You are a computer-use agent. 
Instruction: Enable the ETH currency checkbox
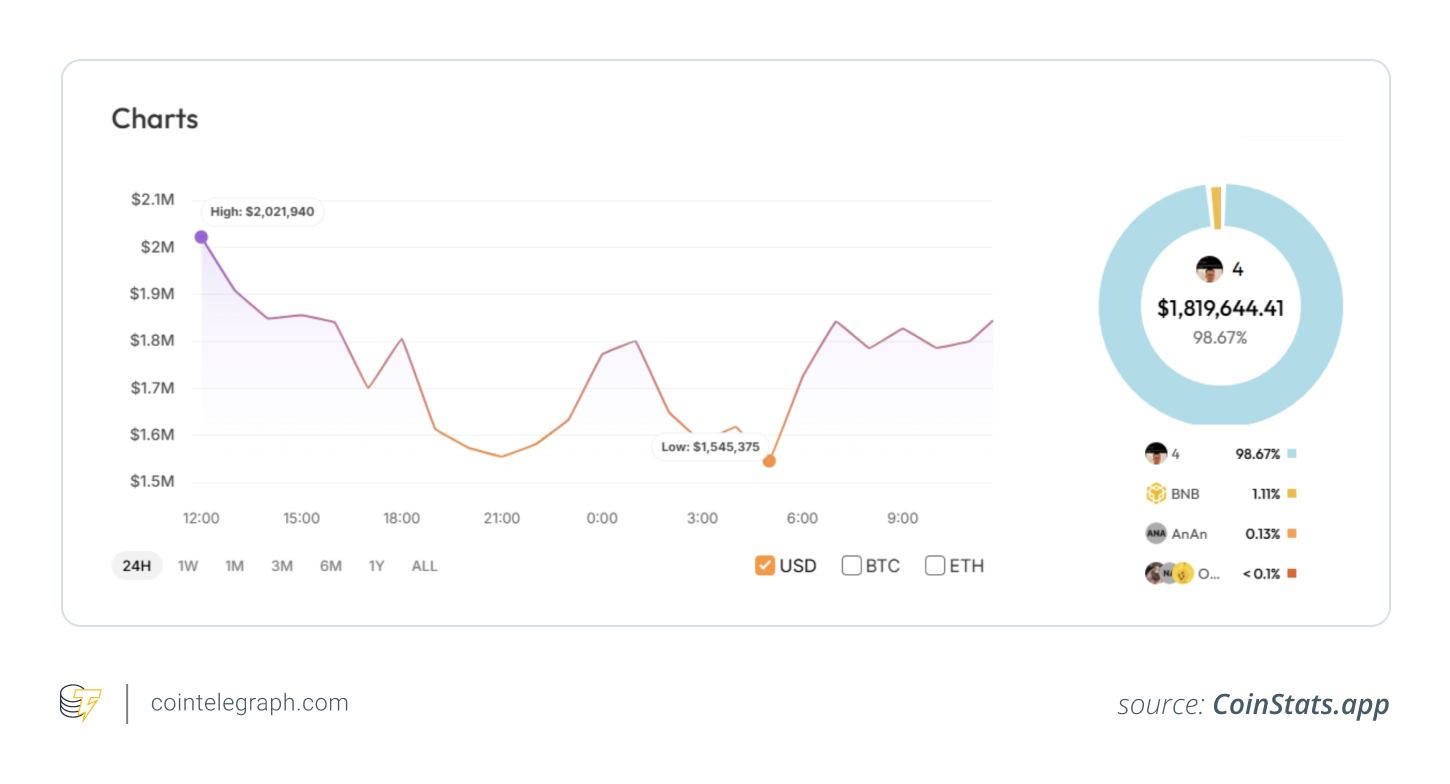(935, 566)
